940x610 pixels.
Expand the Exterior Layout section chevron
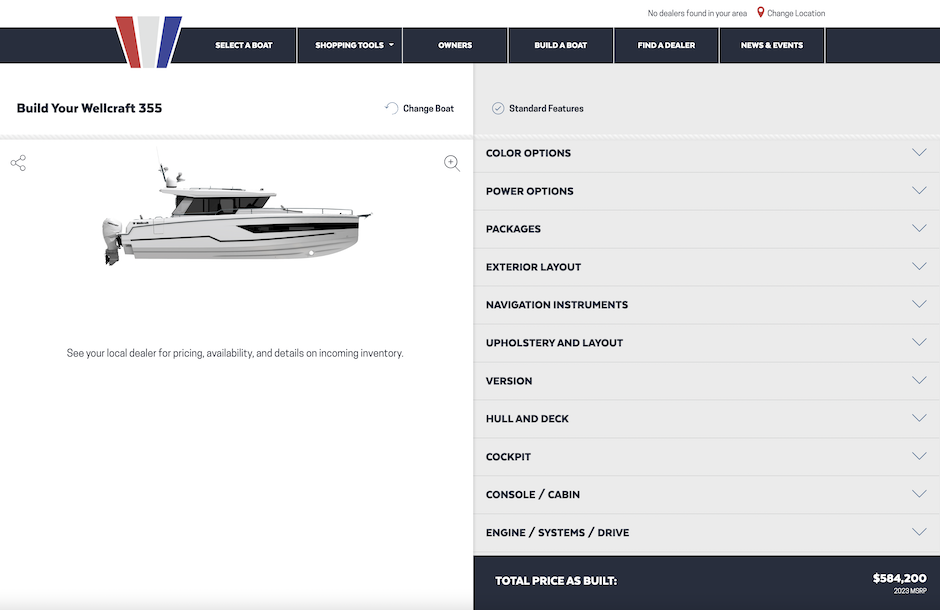(919, 267)
